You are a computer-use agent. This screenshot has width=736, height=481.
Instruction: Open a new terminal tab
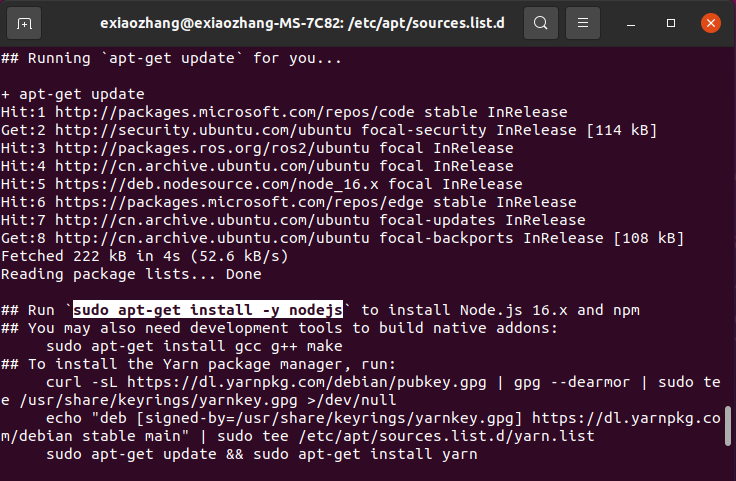pyautogui.click(x=24, y=22)
